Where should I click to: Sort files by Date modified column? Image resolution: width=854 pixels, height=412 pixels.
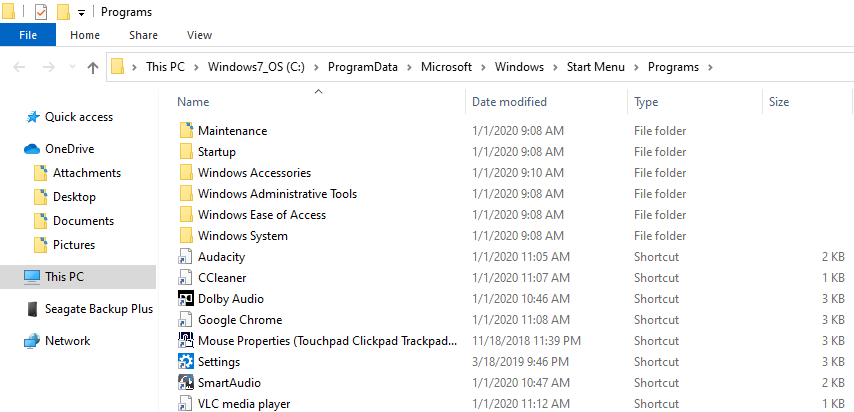509,102
